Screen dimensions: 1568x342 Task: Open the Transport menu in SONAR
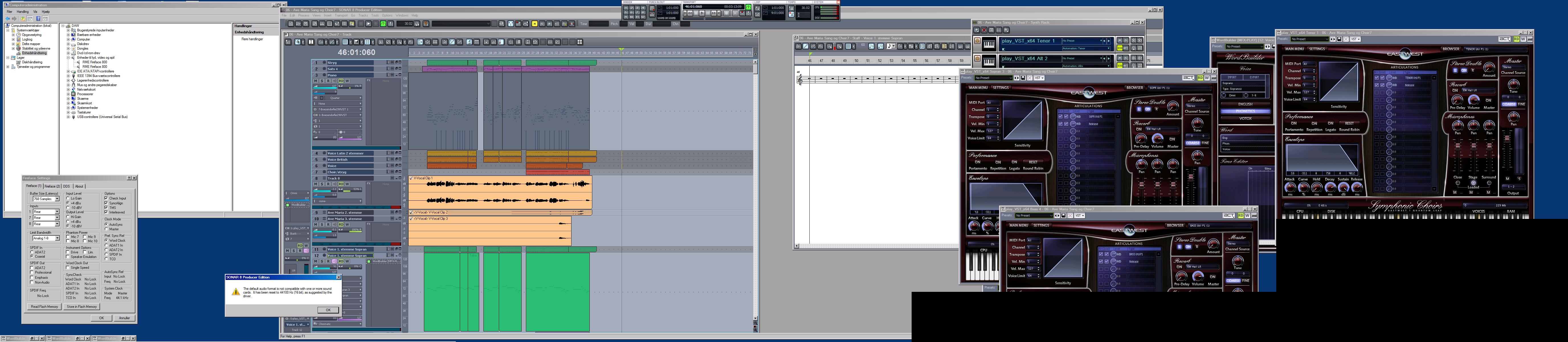pyautogui.click(x=341, y=15)
